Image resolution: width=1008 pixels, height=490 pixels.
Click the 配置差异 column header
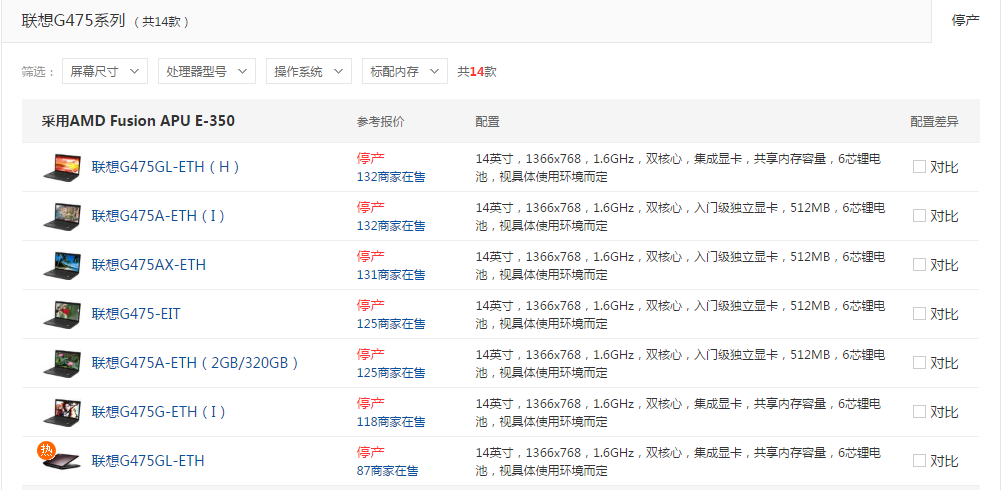coord(934,122)
